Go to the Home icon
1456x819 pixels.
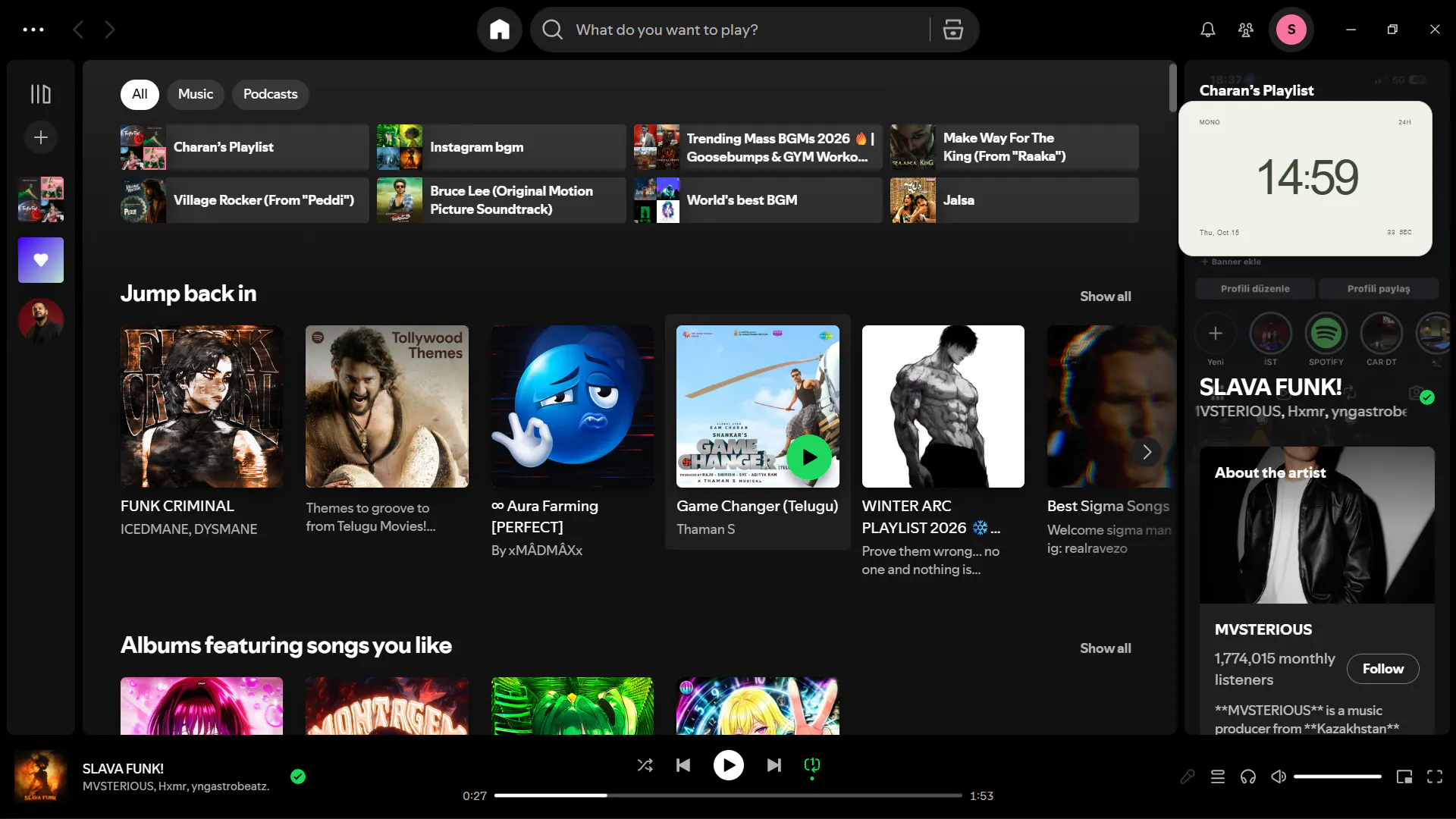(499, 30)
